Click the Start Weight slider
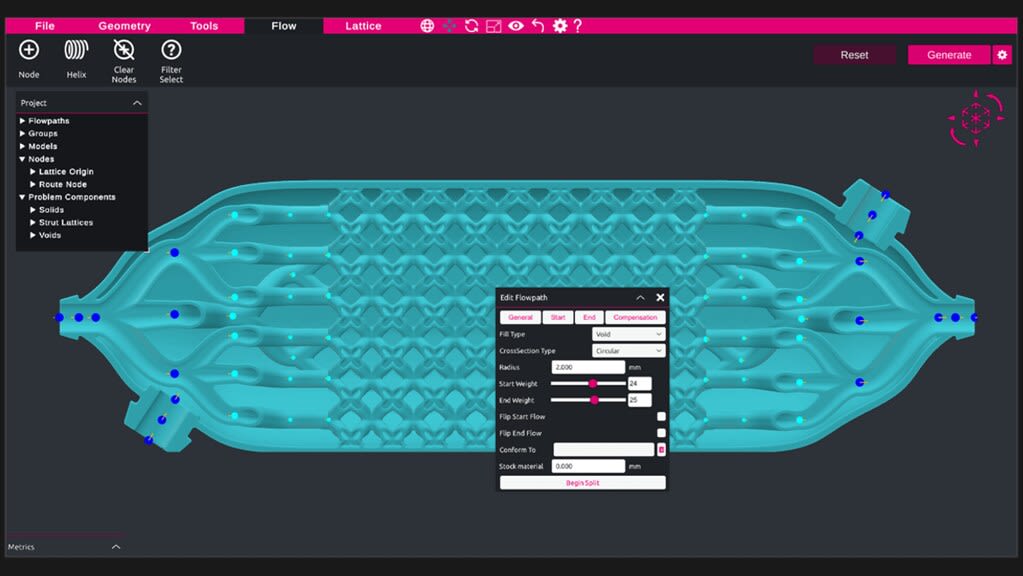The image size is (1023, 576). 588,383
